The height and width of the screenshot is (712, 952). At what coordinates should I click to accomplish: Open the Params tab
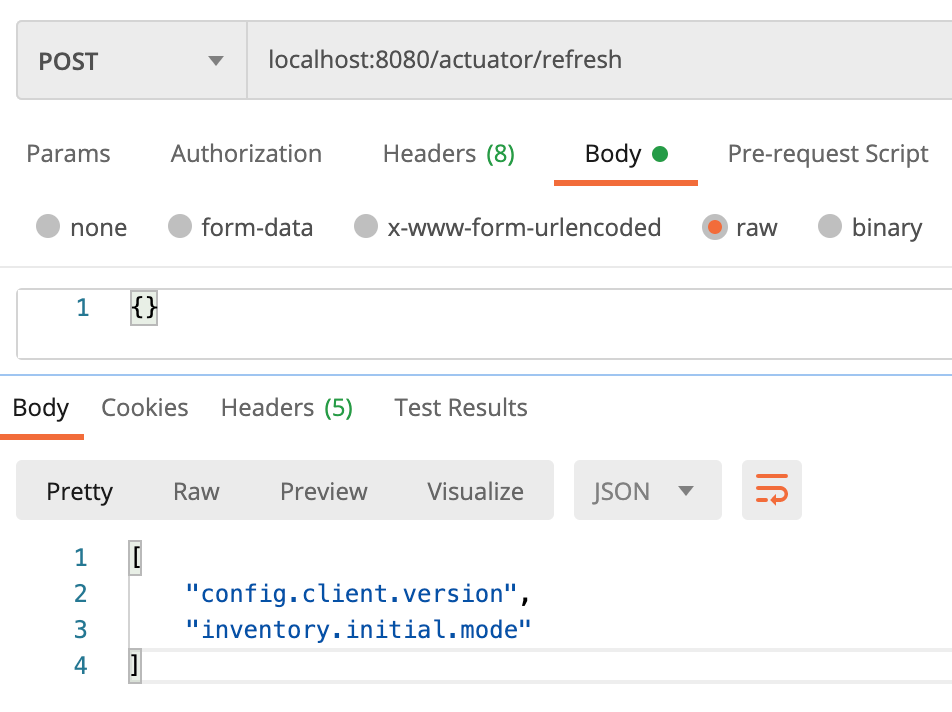67,153
